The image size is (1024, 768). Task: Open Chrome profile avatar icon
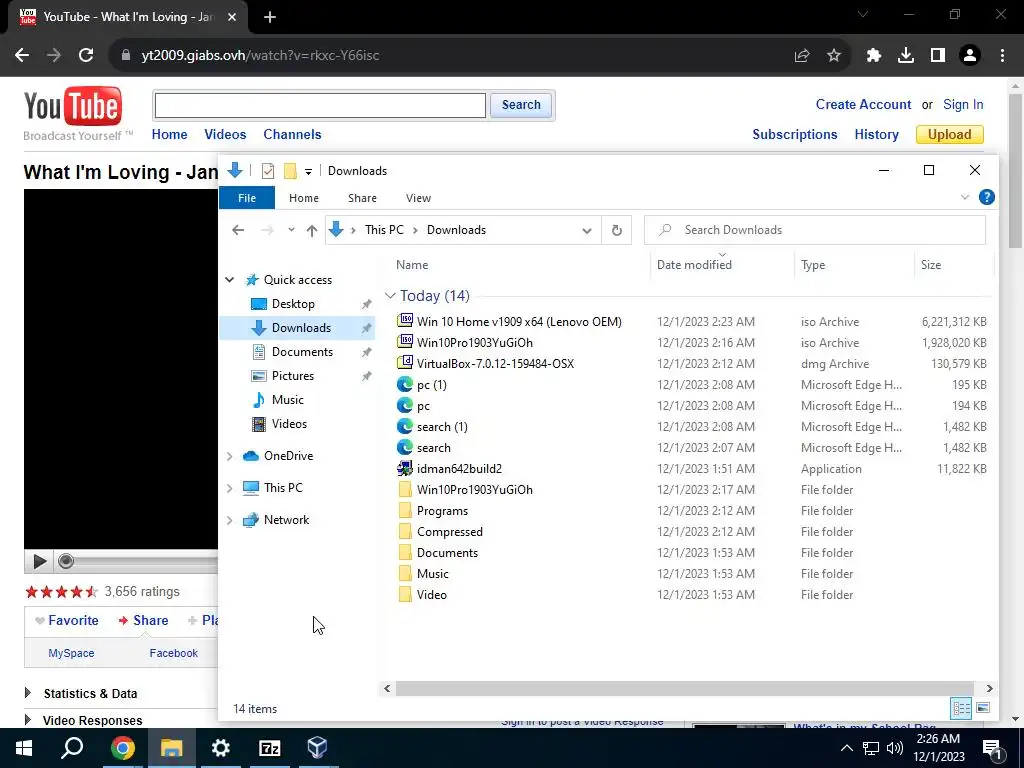[x=970, y=56]
